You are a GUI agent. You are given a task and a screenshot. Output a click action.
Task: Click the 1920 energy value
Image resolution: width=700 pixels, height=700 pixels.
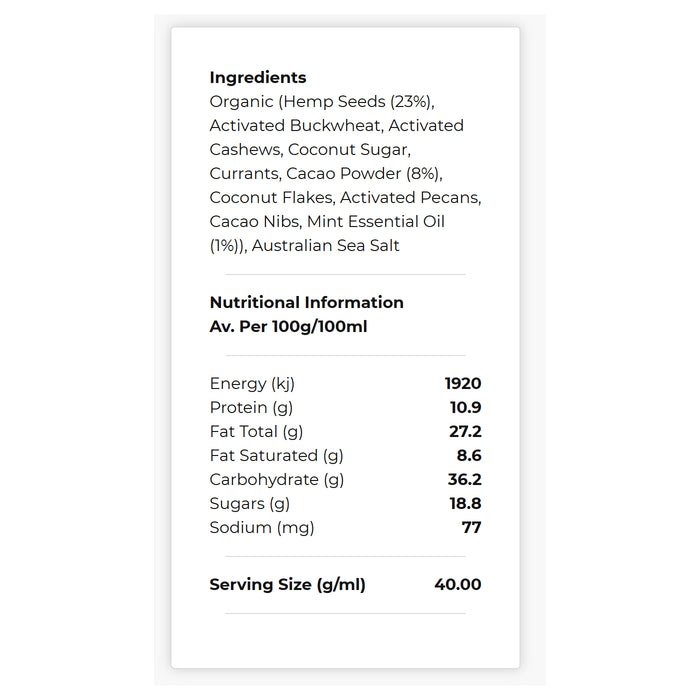[462, 383]
